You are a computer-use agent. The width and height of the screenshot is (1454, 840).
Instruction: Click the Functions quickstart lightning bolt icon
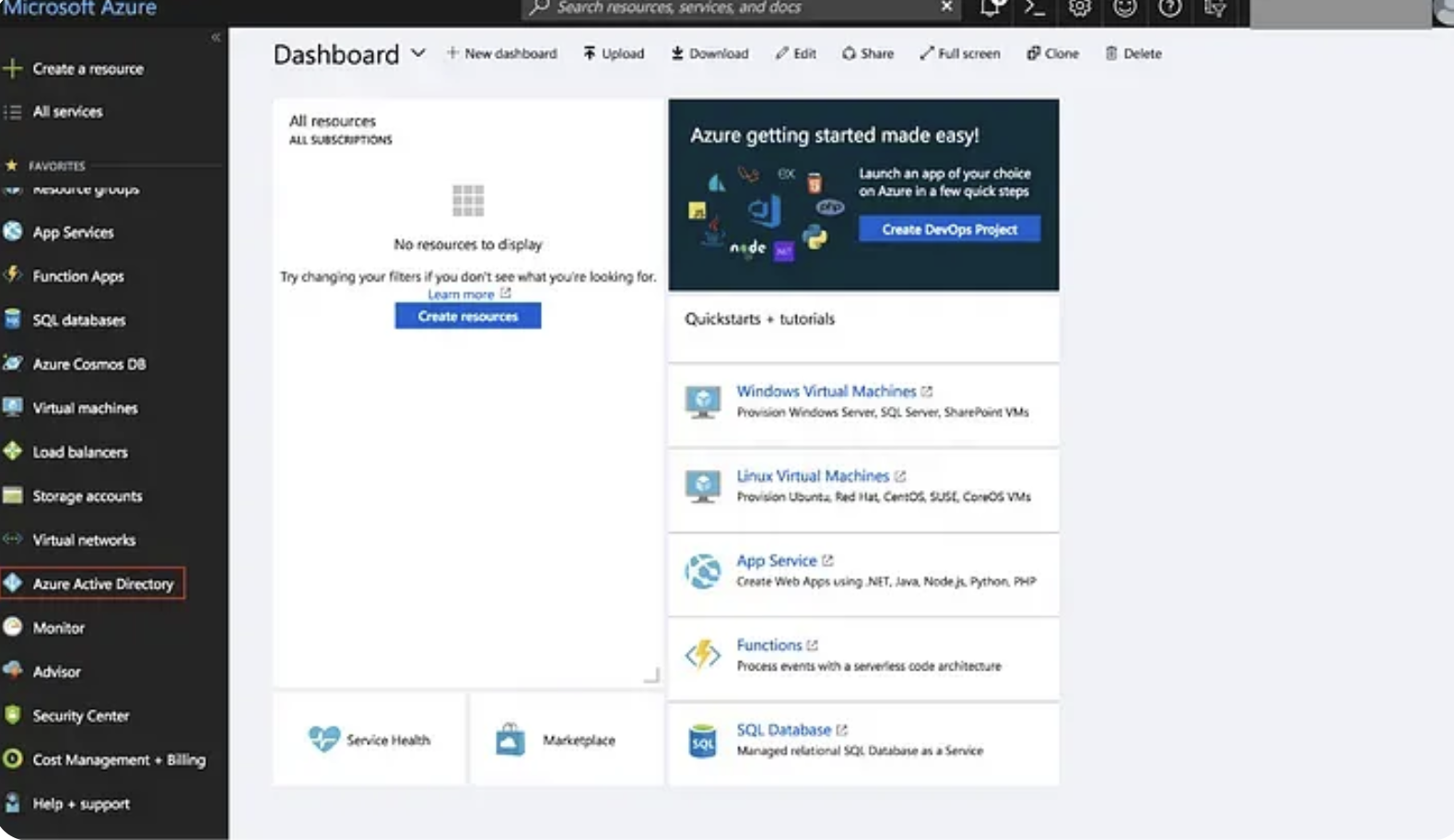coord(703,655)
